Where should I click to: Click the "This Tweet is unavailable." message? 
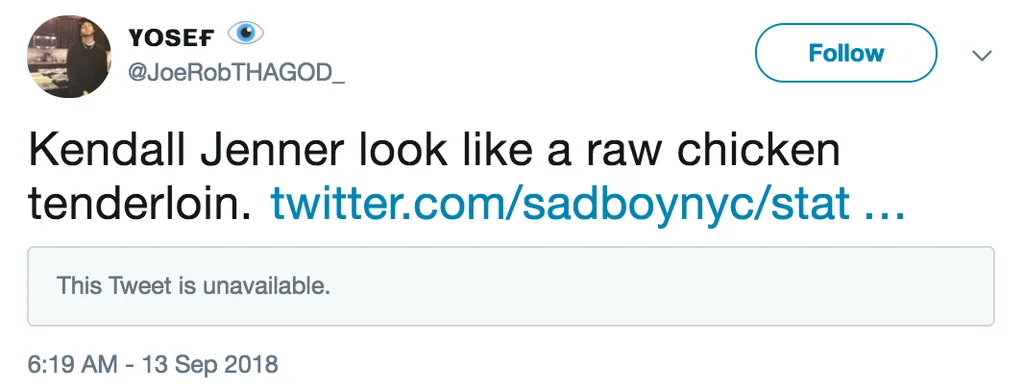(x=193, y=286)
